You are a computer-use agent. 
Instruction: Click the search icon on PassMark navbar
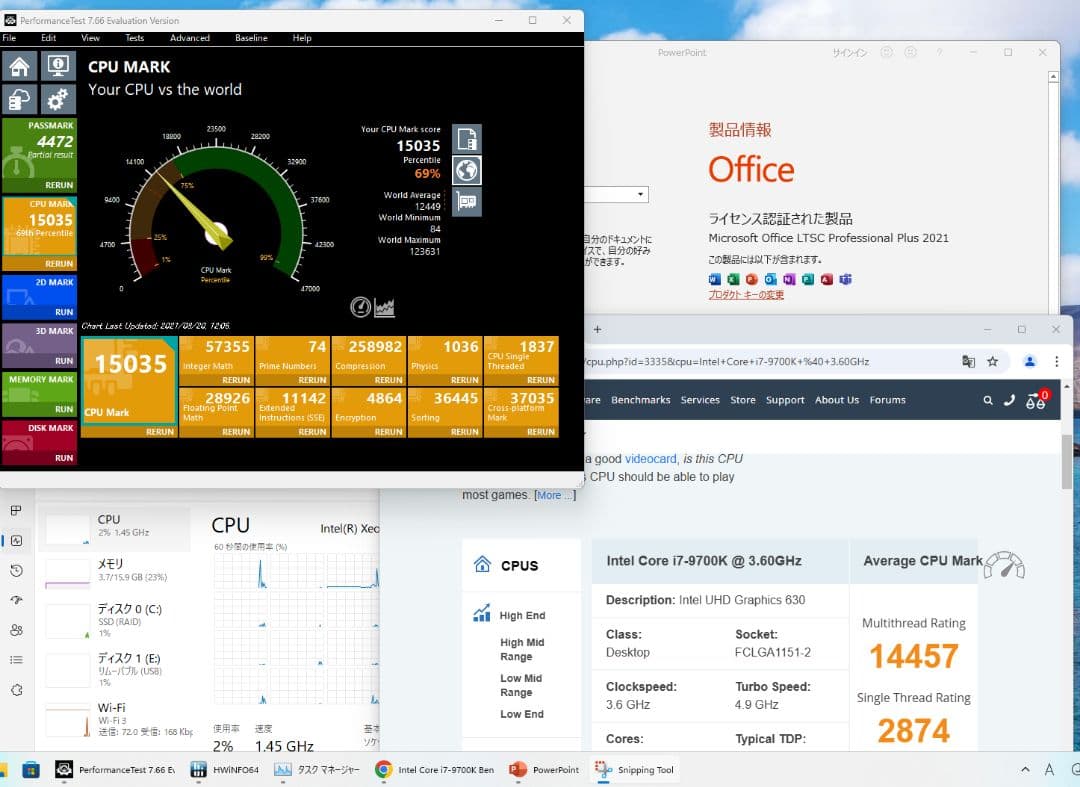988,400
